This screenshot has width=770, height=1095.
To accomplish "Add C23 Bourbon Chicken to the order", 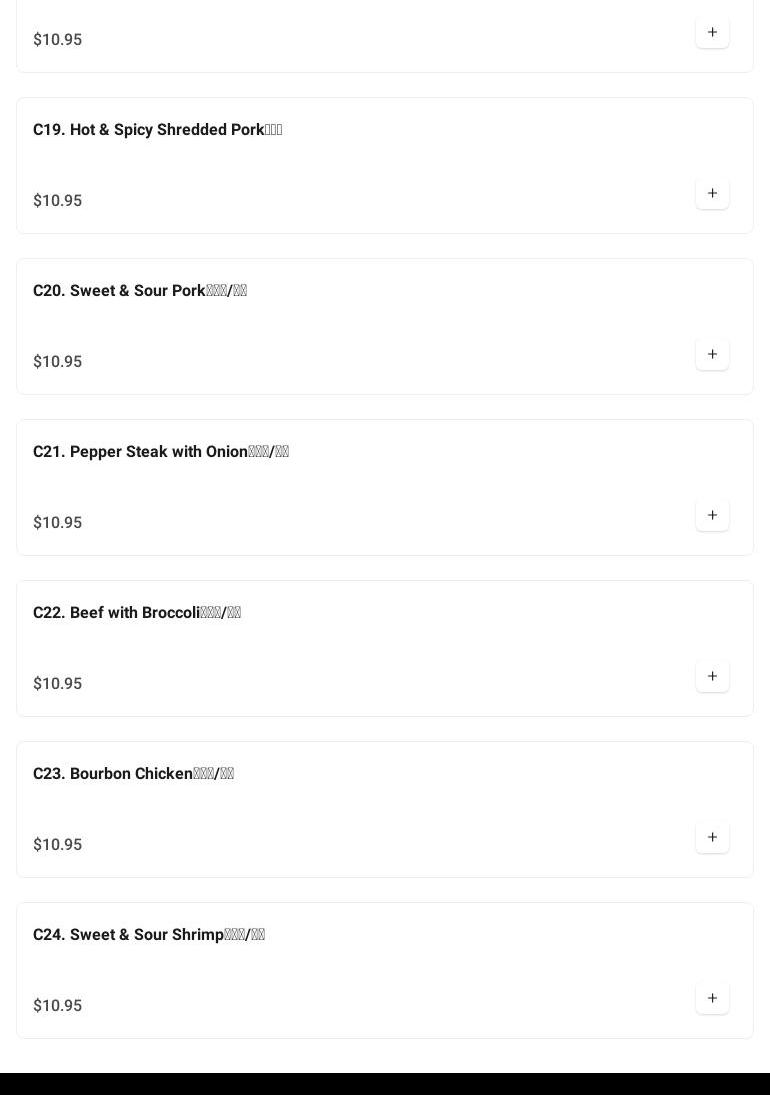I will tap(712, 838).
